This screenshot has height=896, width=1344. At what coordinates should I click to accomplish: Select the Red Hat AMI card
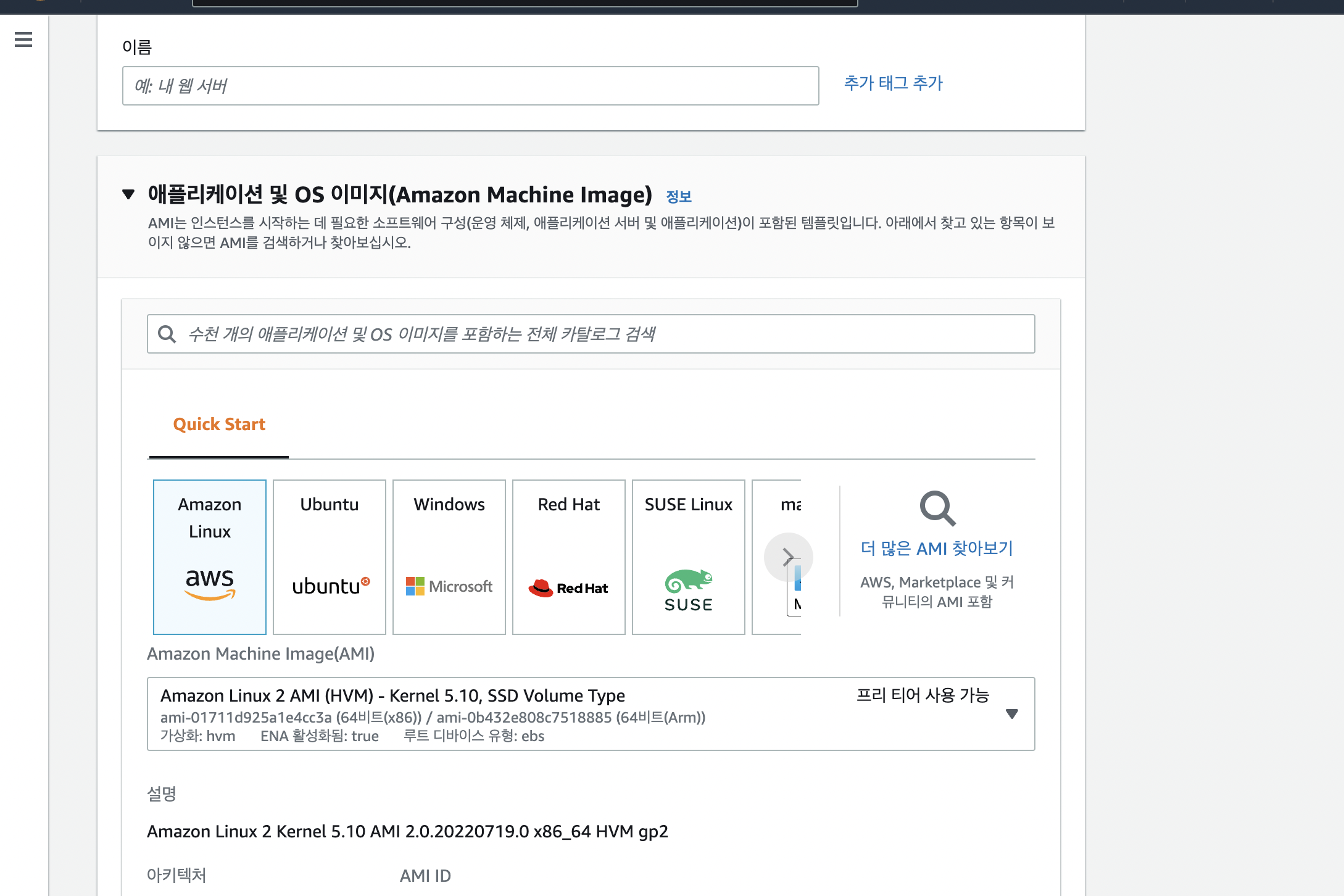coord(569,557)
